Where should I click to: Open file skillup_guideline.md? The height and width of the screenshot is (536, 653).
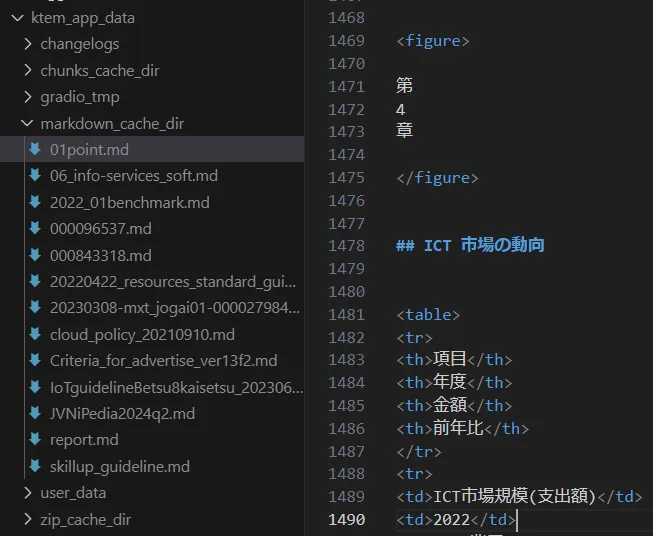[x=120, y=466]
